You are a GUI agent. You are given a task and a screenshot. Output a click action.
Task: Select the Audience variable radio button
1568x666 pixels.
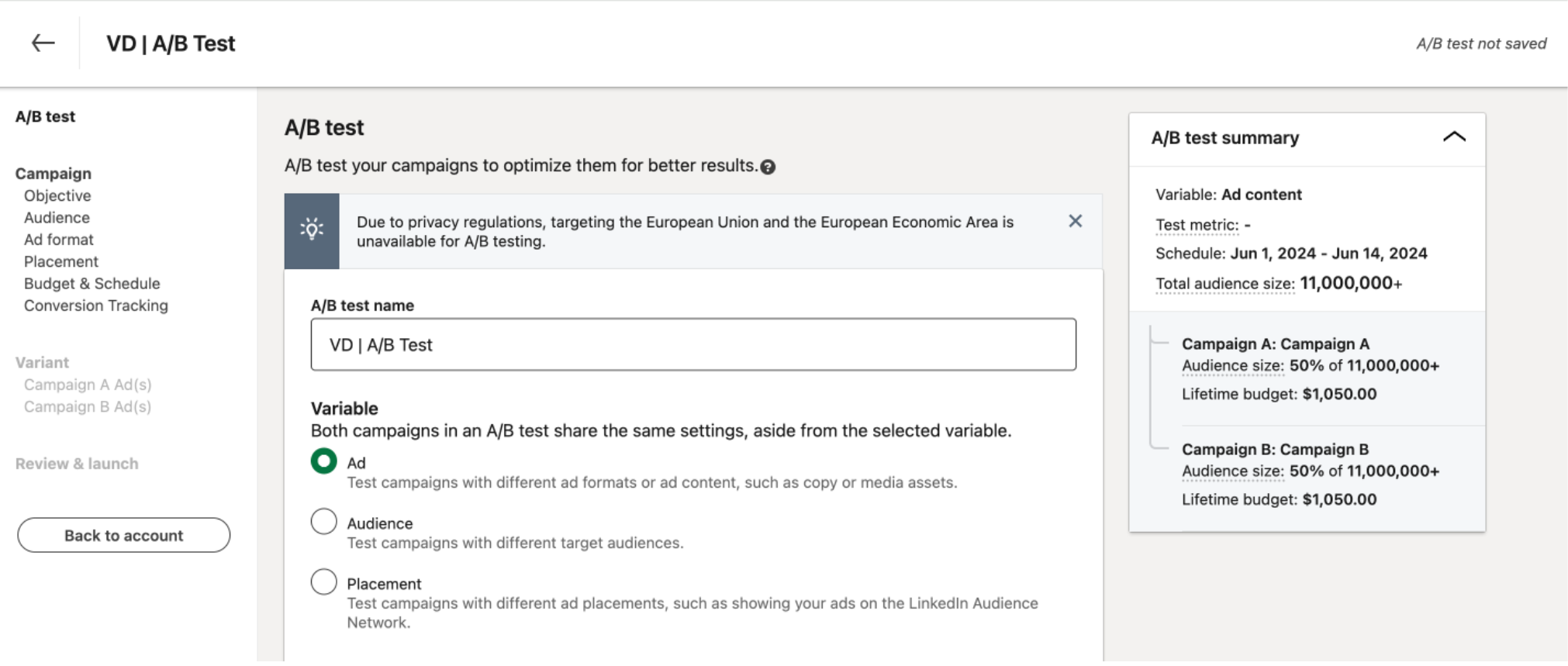[324, 522]
